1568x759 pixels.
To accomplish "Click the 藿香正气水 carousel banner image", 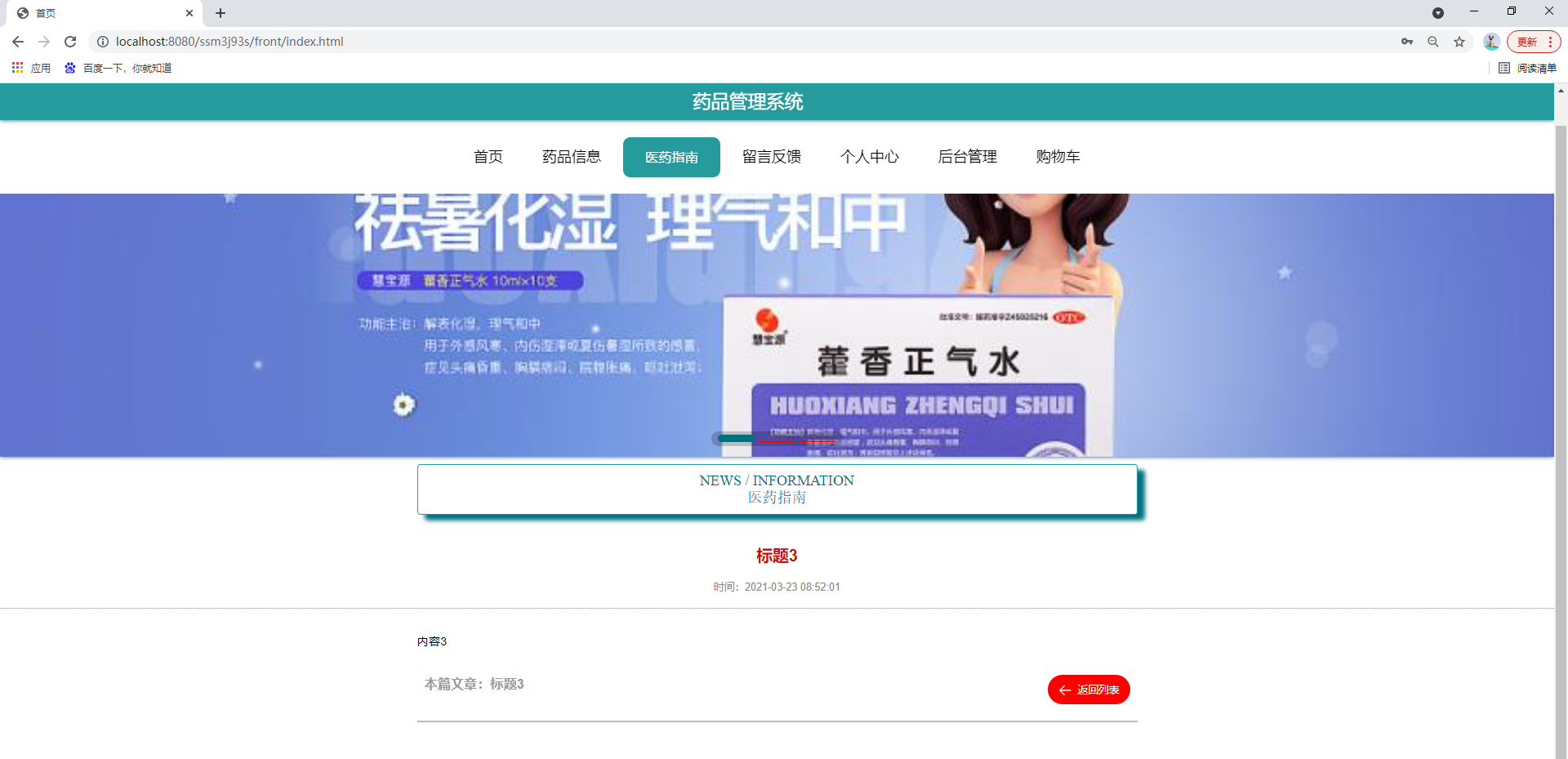I will click(777, 325).
